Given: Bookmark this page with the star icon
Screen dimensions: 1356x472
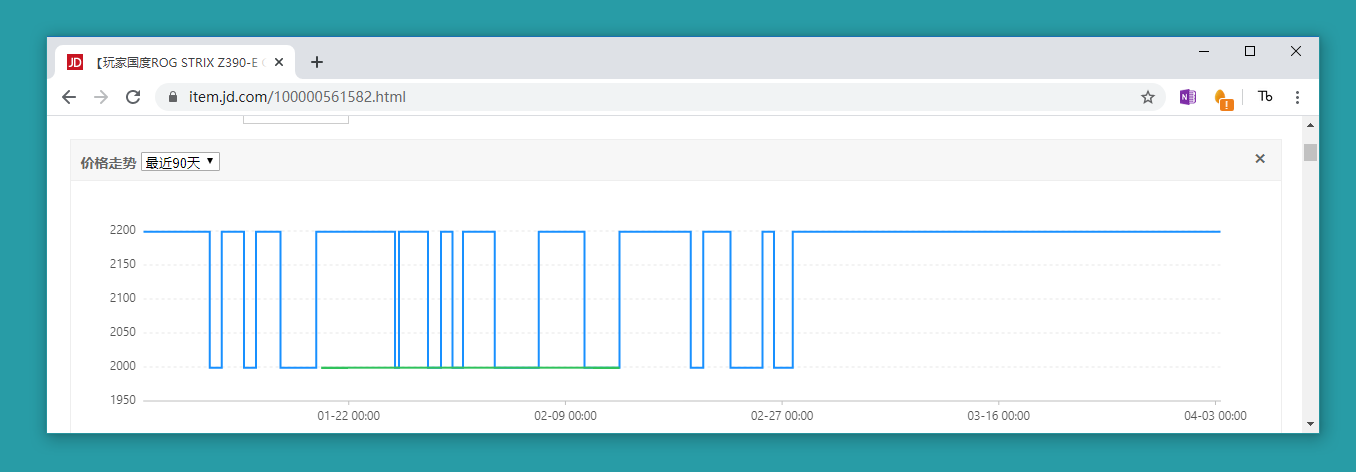Looking at the screenshot, I should pos(1148,97).
